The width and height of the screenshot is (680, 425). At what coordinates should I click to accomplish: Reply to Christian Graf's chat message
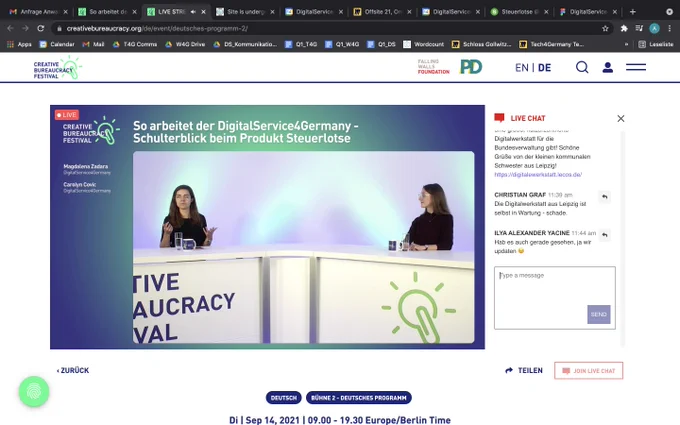[x=605, y=197]
